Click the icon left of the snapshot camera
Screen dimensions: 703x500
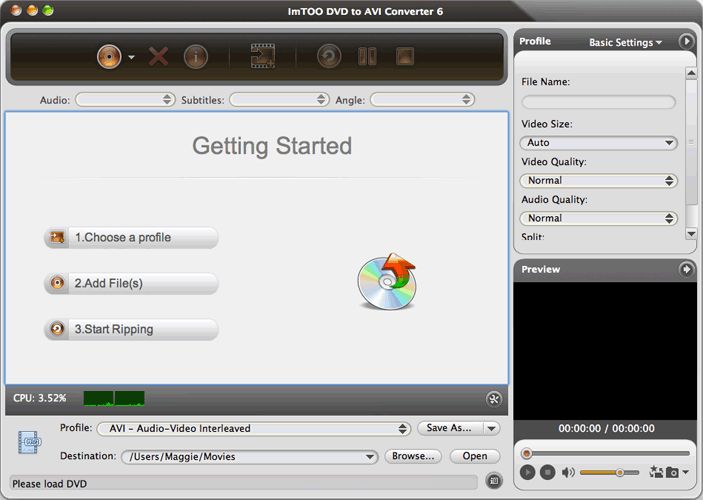pyautogui.click(x=656, y=472)
